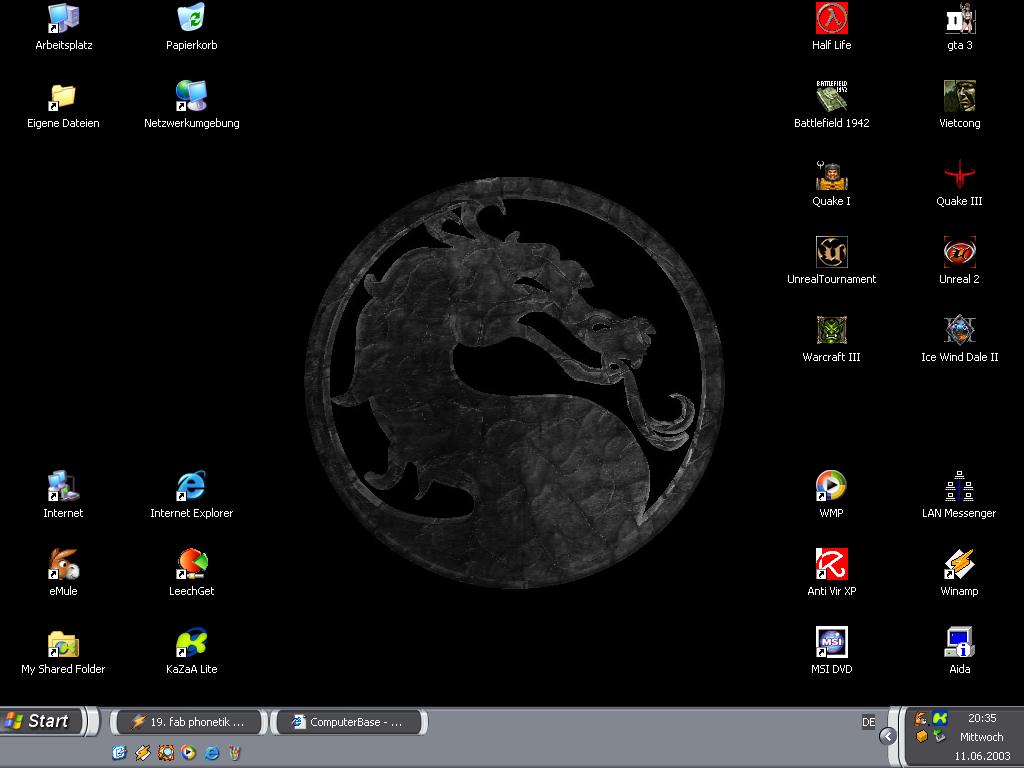
Task: Switch to the ComputerBase taskbar window
Action: pos(349,722)
